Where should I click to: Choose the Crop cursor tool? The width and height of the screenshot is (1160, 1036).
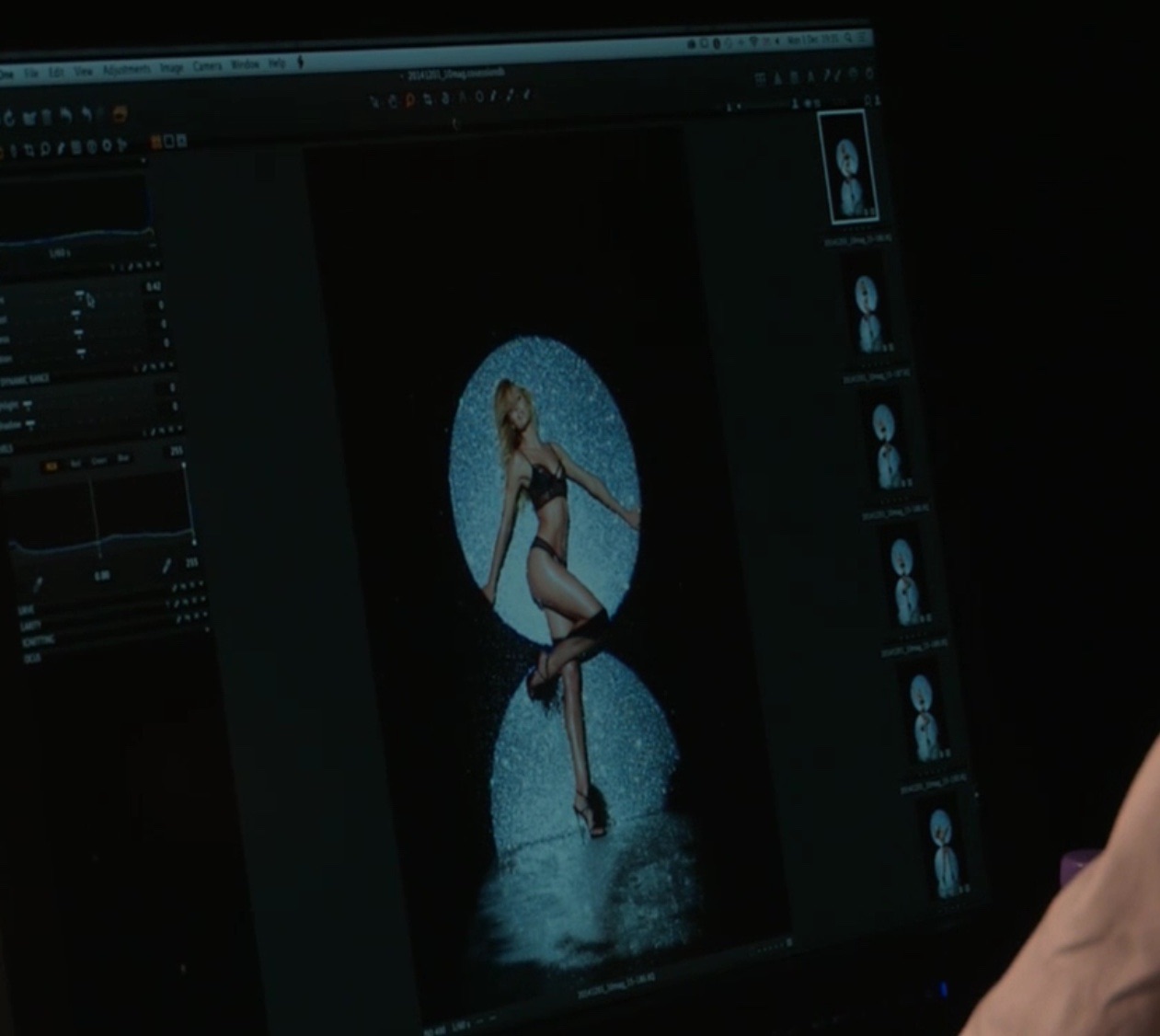(429, 99)
